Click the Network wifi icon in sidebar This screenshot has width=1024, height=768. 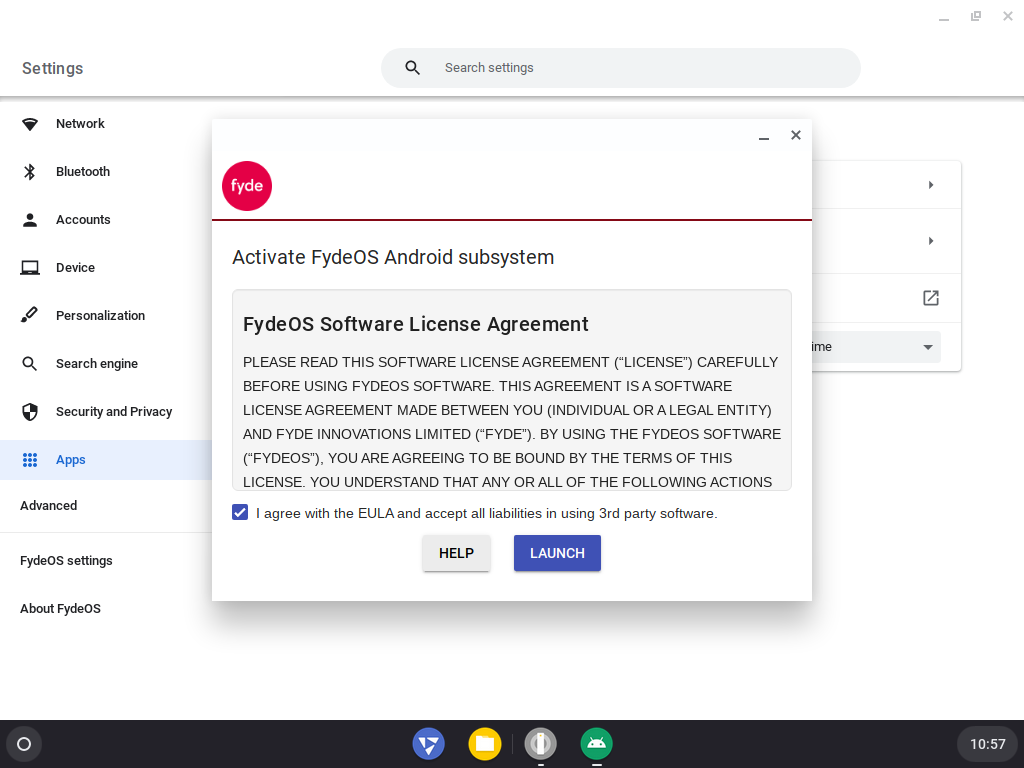(29, 124)
